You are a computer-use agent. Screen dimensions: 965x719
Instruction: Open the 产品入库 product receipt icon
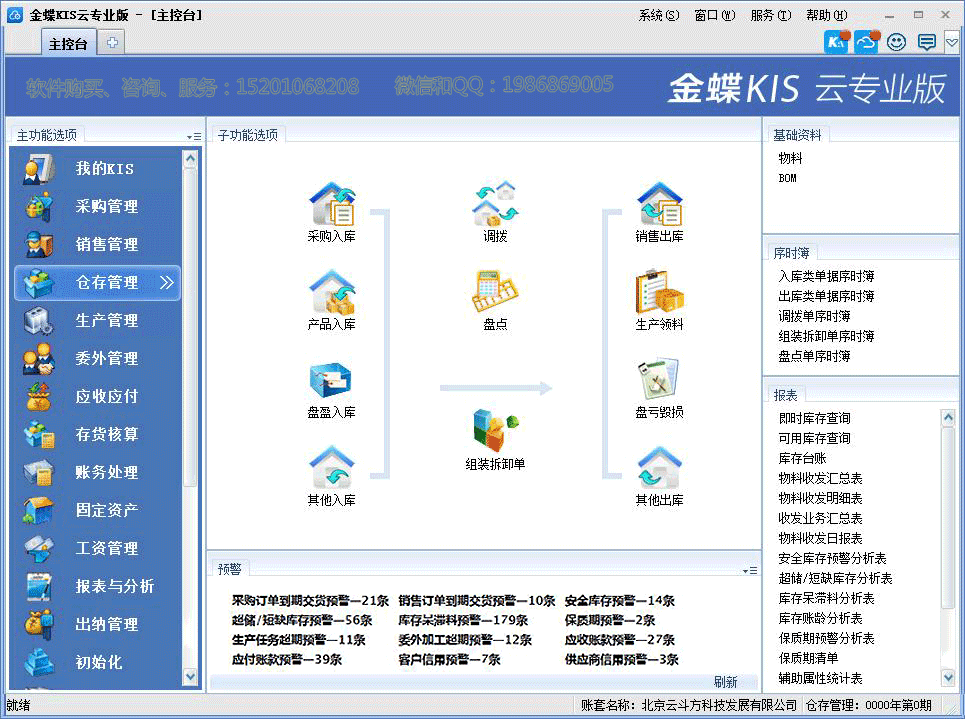click(331, 292)
